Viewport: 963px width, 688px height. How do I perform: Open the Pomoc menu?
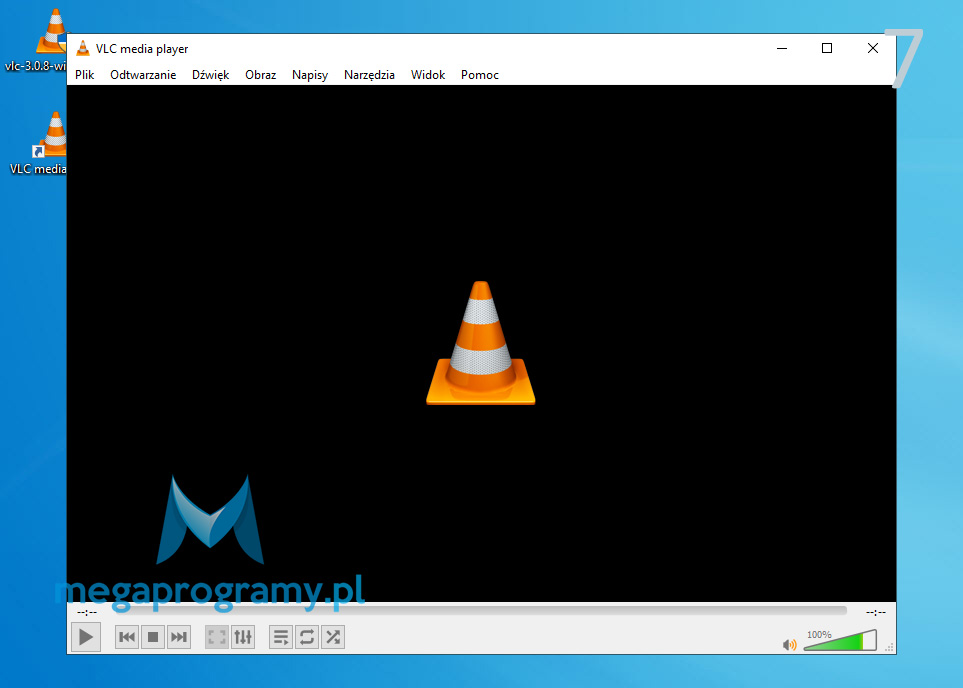point(480,75)
